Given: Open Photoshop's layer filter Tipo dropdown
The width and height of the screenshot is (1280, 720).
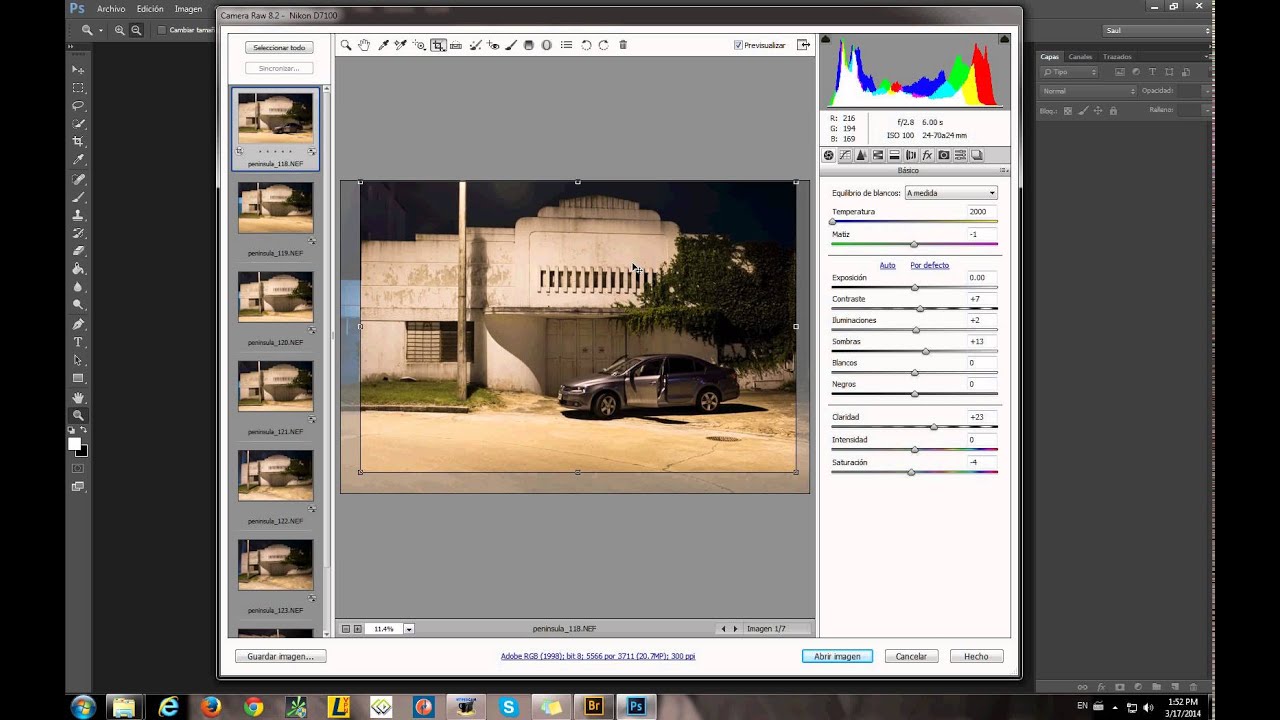Looking at the screenshot, I should (x=1069, y=72).
